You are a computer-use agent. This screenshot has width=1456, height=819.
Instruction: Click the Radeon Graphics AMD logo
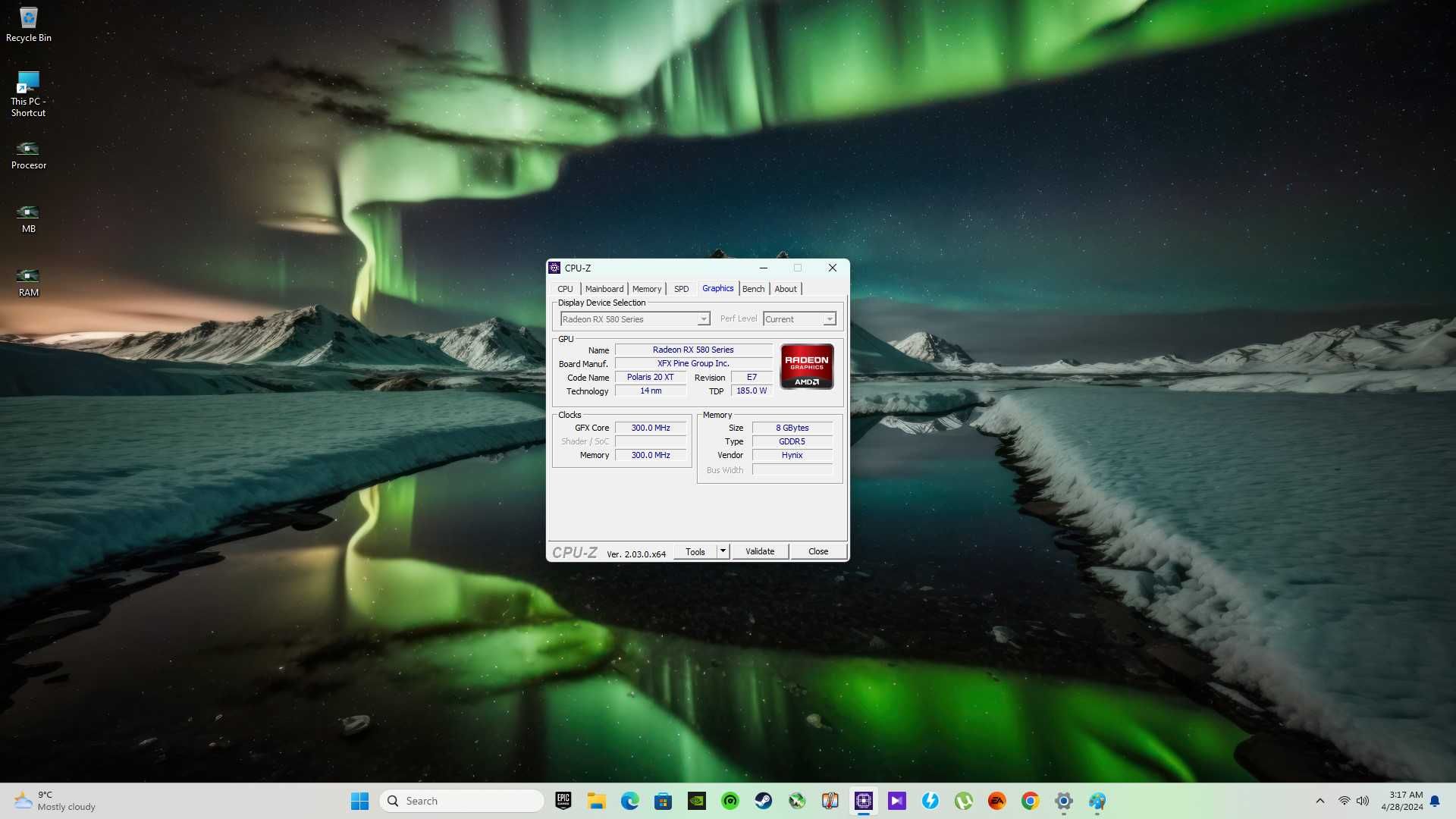click(807, 366)
